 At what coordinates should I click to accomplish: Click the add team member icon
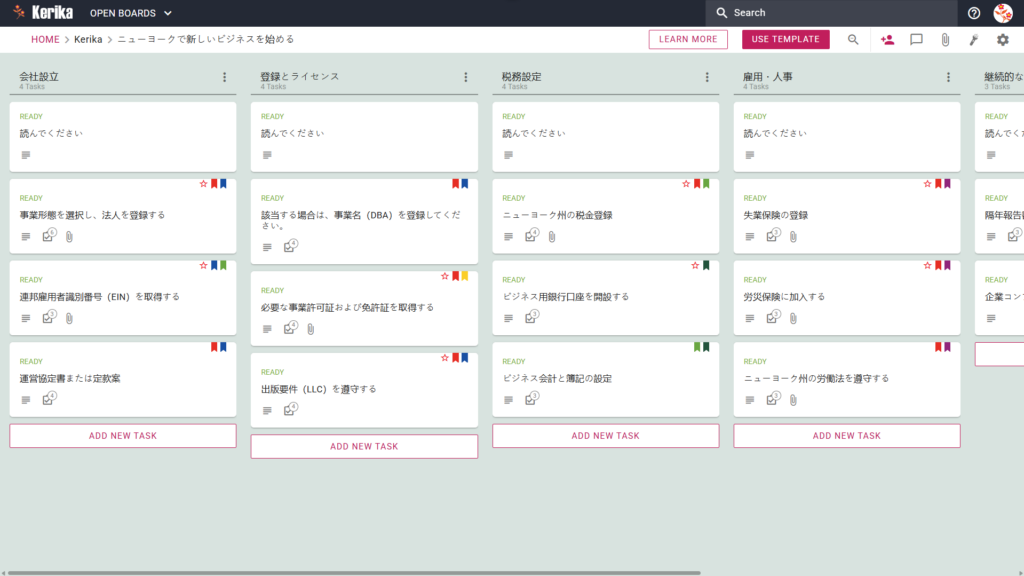tap(887, 39)
